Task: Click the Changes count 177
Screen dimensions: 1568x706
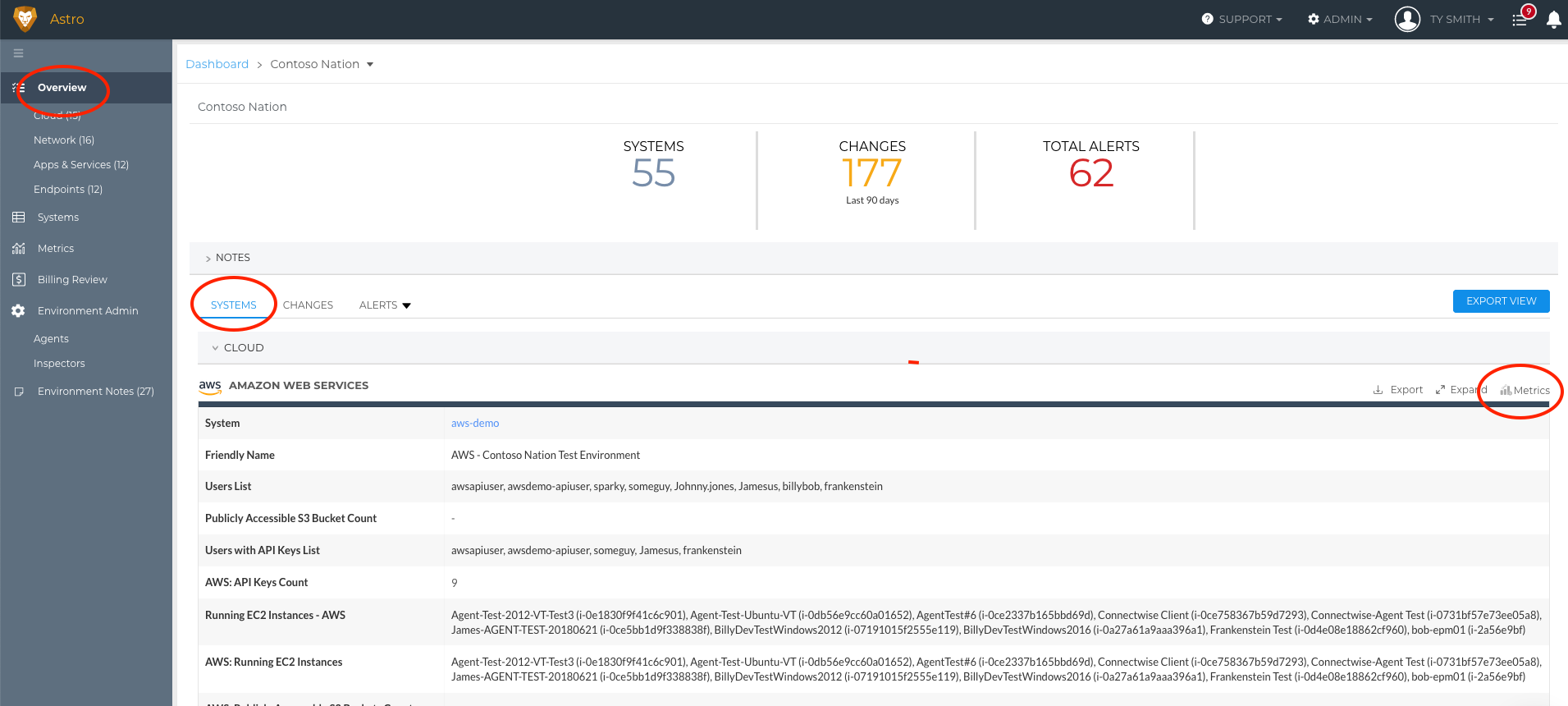Action: pyautogui.click(x=872, y=173)
